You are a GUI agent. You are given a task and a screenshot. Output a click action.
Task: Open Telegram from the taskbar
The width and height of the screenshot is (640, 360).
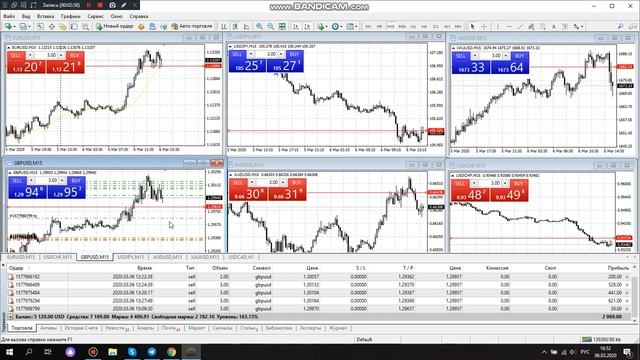pyautogui.click(x=151, y=352)
